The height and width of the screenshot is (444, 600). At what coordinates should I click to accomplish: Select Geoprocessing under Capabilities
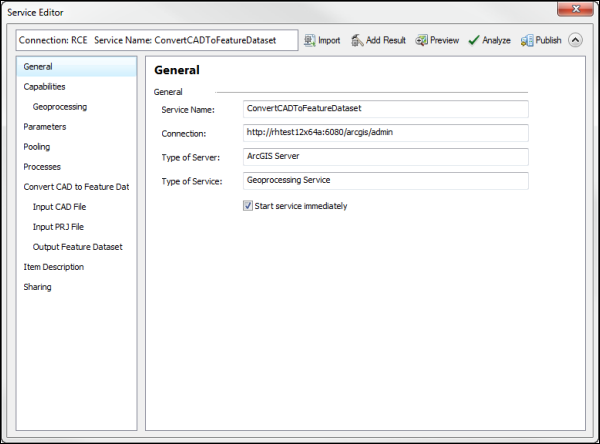[59, 107]
